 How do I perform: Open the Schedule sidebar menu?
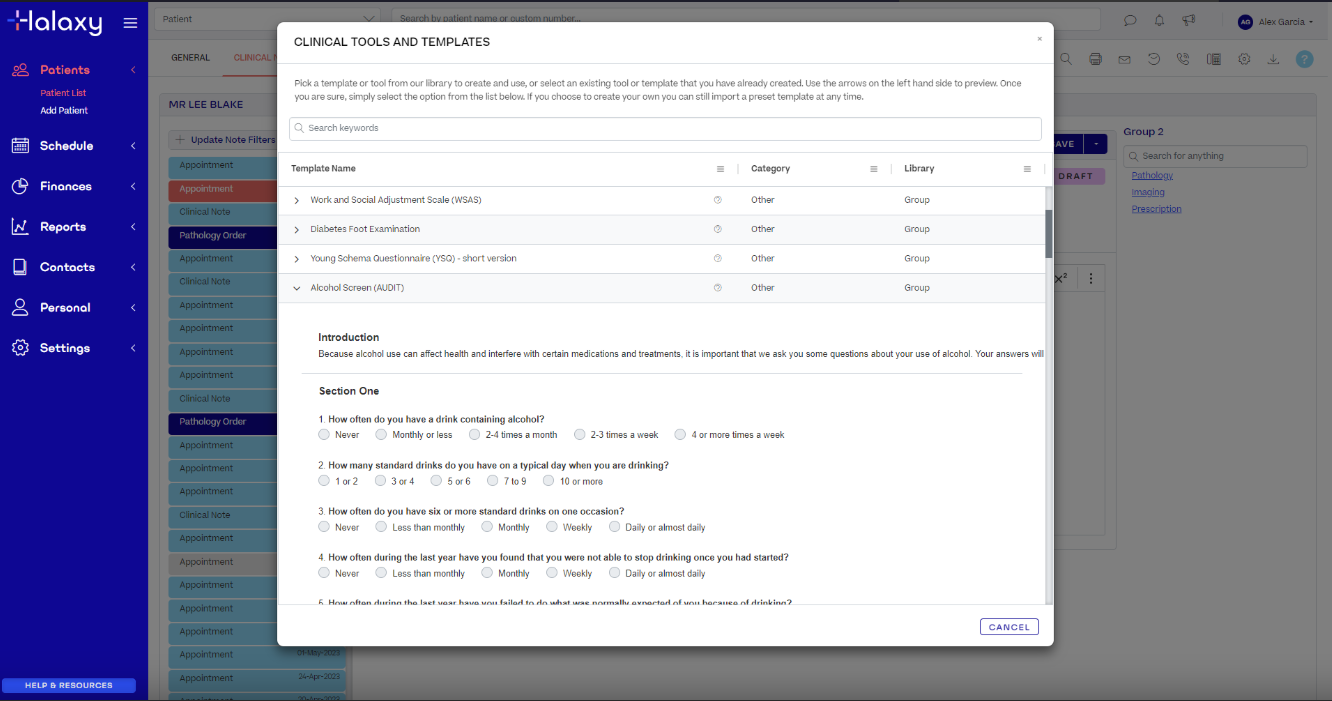click(x=66, y=146)
